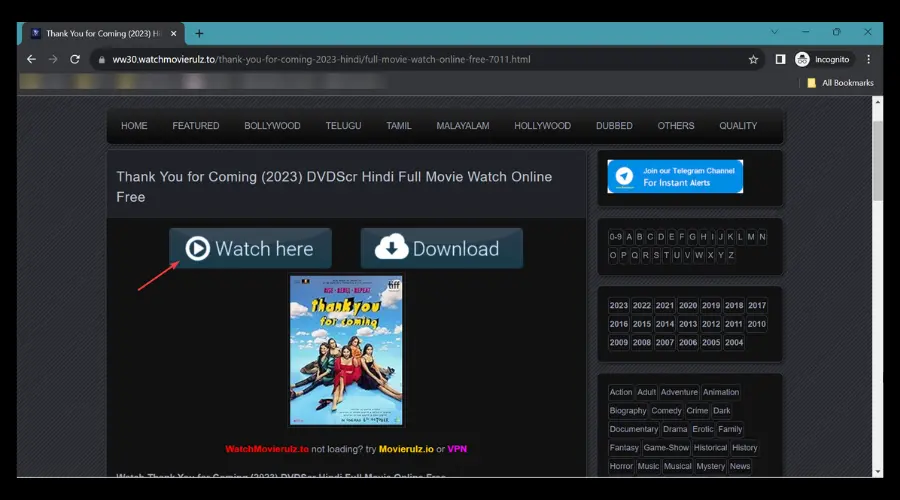Open the side panel icon

780,59
